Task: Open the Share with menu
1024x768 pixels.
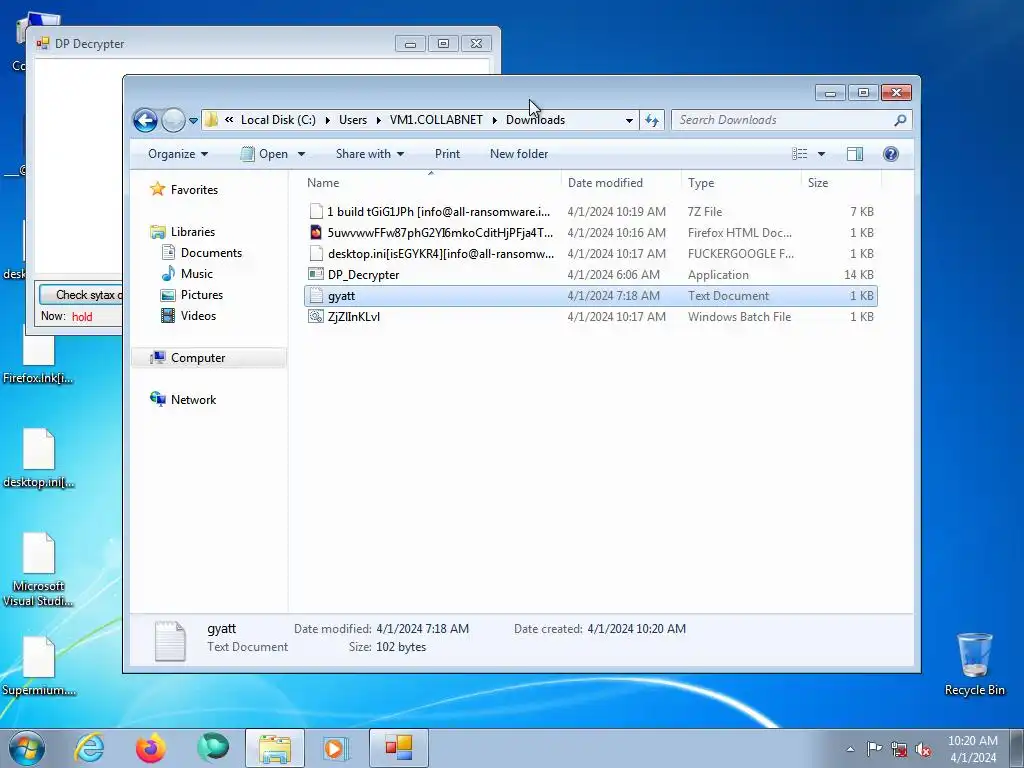Action: point(370,154)
